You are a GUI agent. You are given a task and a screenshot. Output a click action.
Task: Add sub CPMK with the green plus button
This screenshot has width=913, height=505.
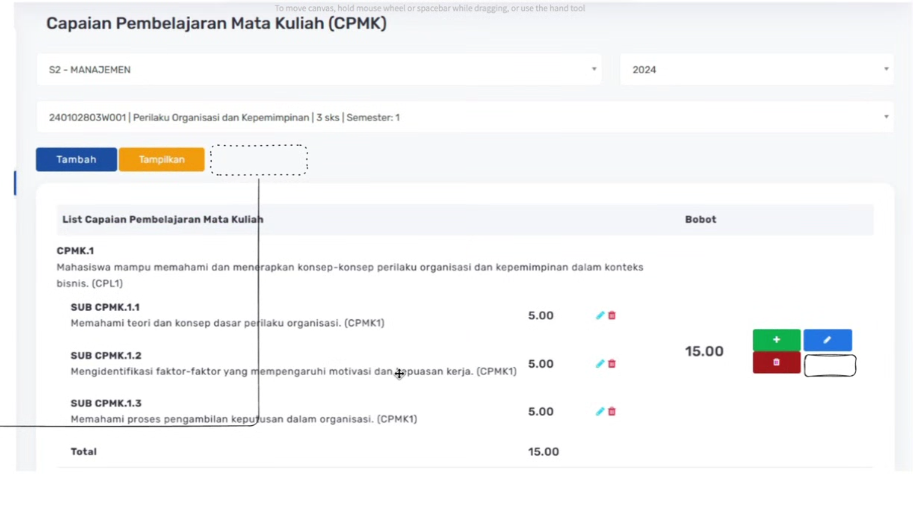coord(776,340)
